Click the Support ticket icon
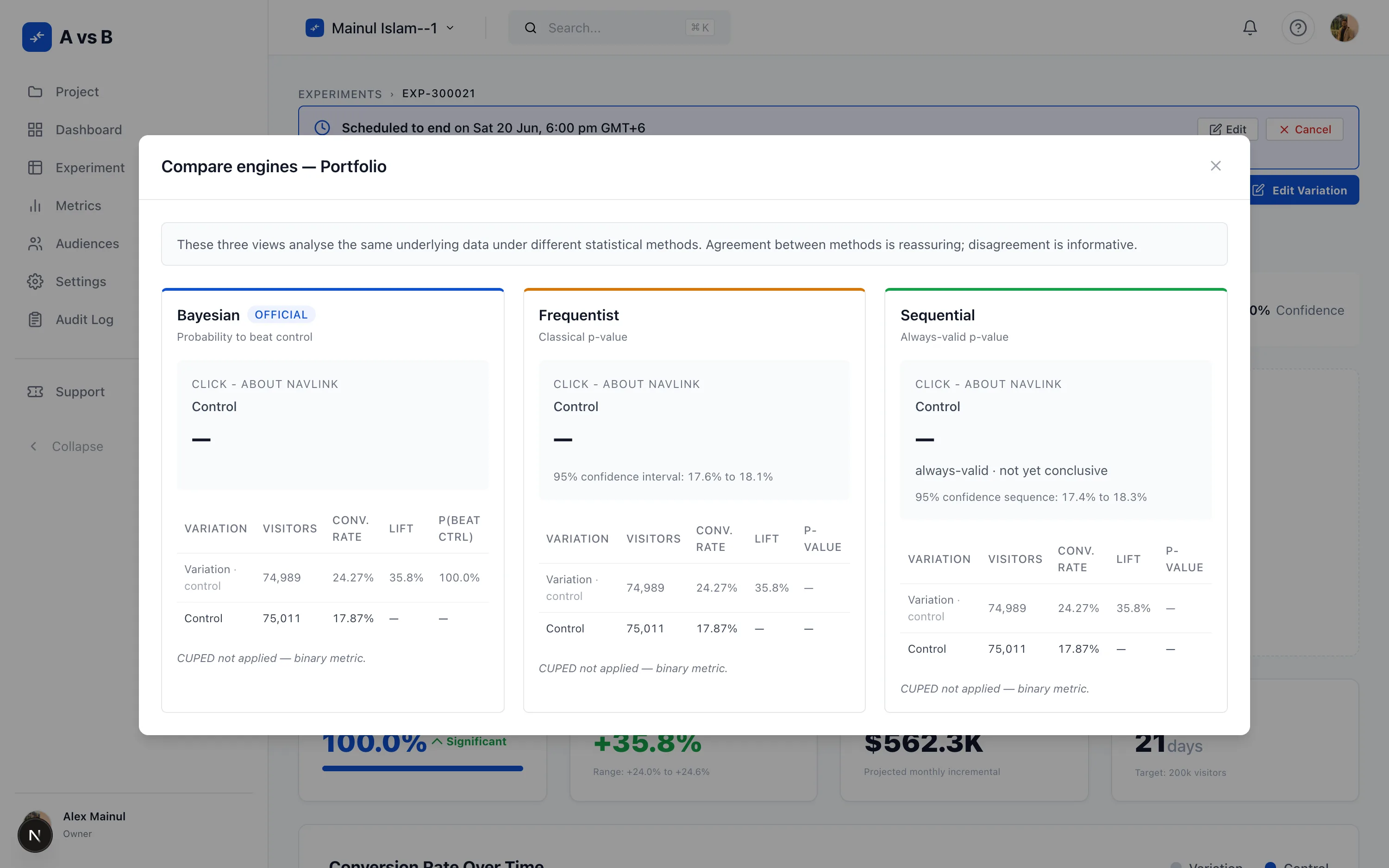1389x868 pixels. pos(35,392)
